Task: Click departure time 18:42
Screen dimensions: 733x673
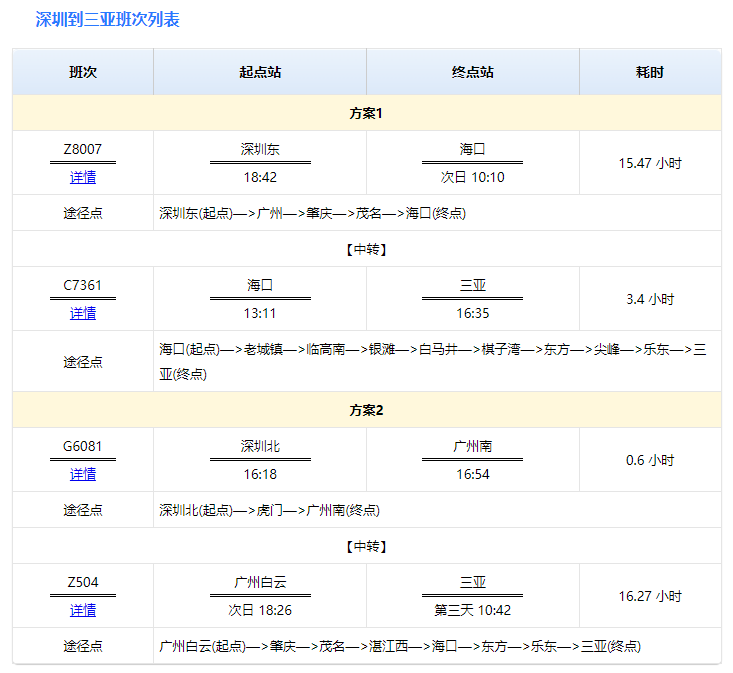Action: click(x=260, y=177)
